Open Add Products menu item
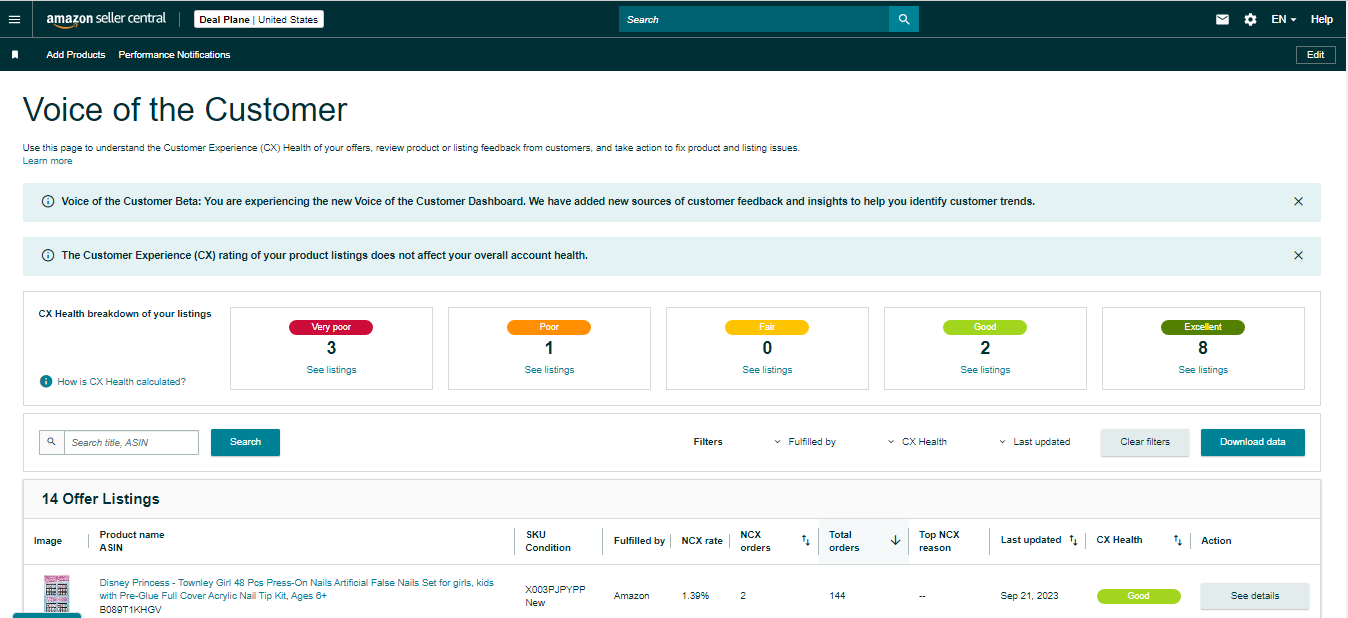 click(75, 55)
